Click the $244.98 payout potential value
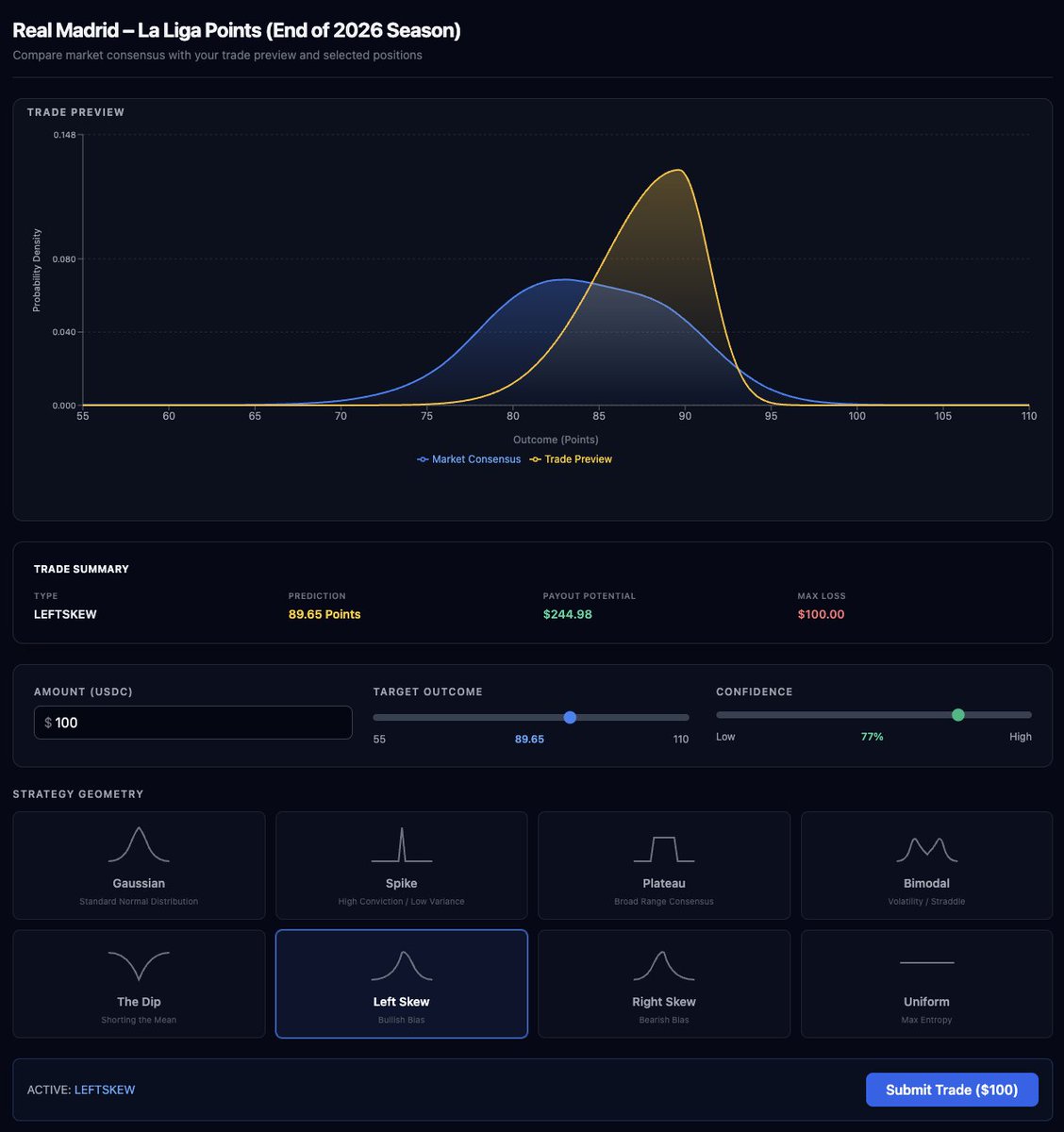Image resolution: width=1064 pixels, height=1132 pixels. point(567,614)
